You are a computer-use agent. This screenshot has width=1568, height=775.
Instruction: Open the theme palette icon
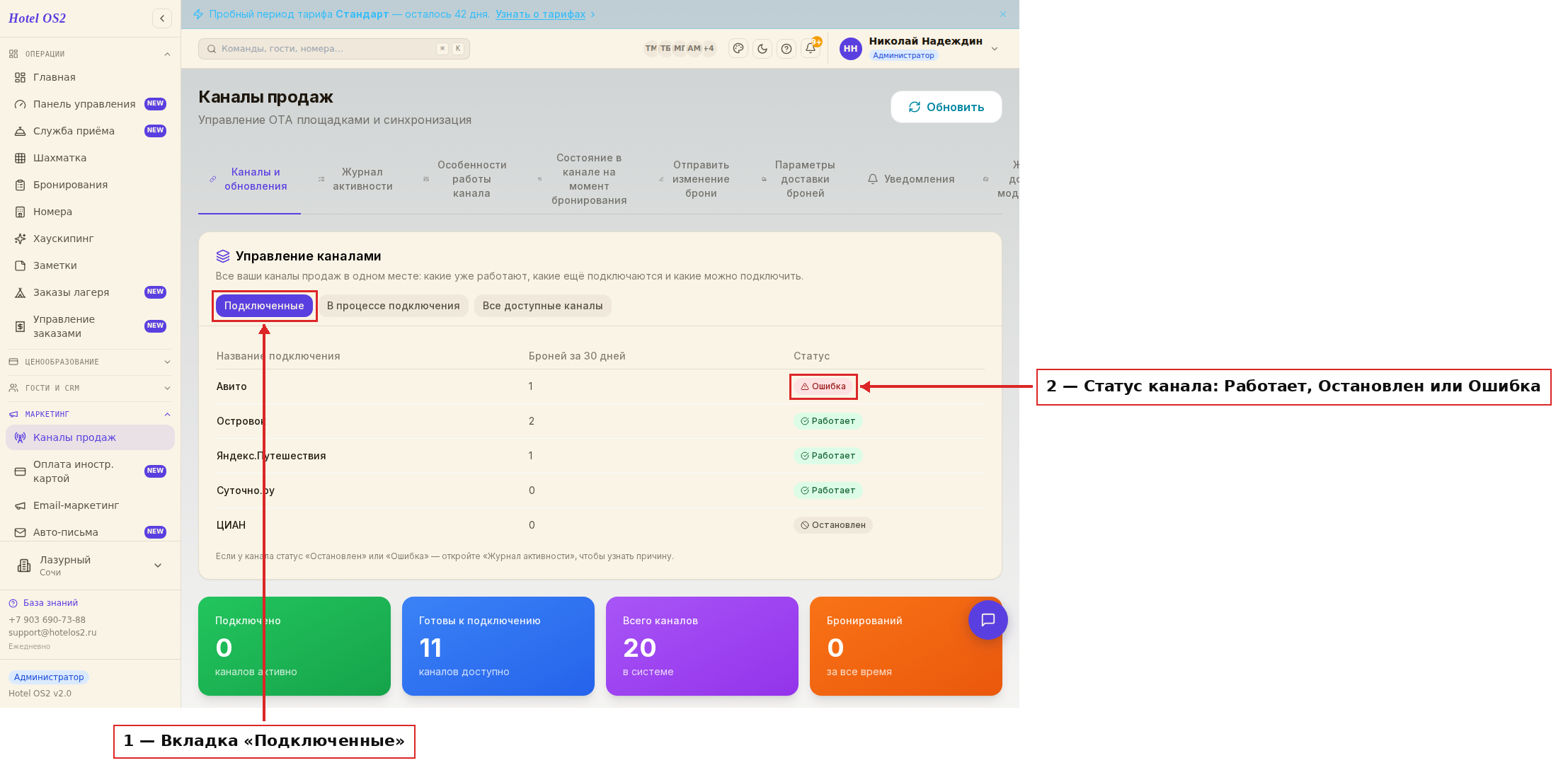coord(738,49)
